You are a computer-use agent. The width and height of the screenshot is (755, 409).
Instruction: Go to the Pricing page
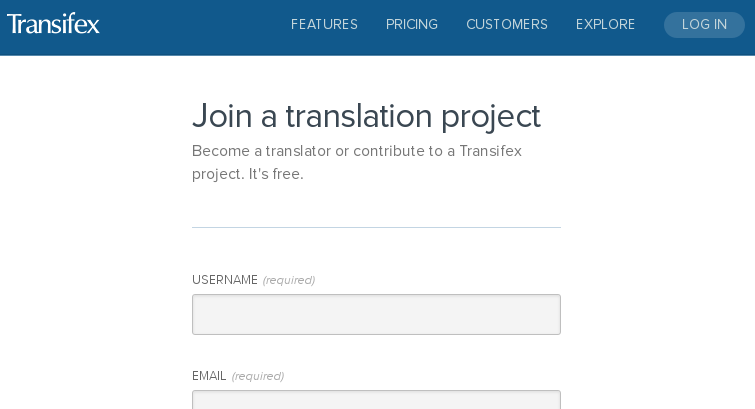tap(412, 25)
